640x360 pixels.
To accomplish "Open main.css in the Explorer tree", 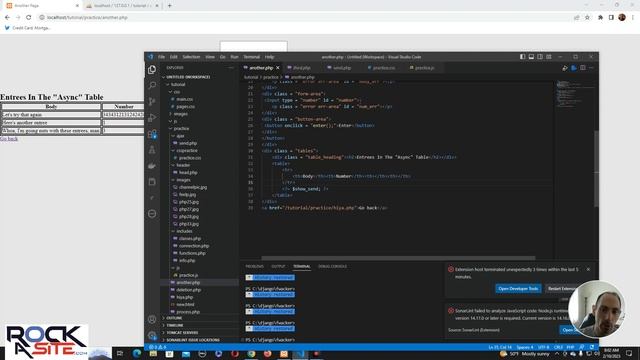I will [x=184, y=99].
